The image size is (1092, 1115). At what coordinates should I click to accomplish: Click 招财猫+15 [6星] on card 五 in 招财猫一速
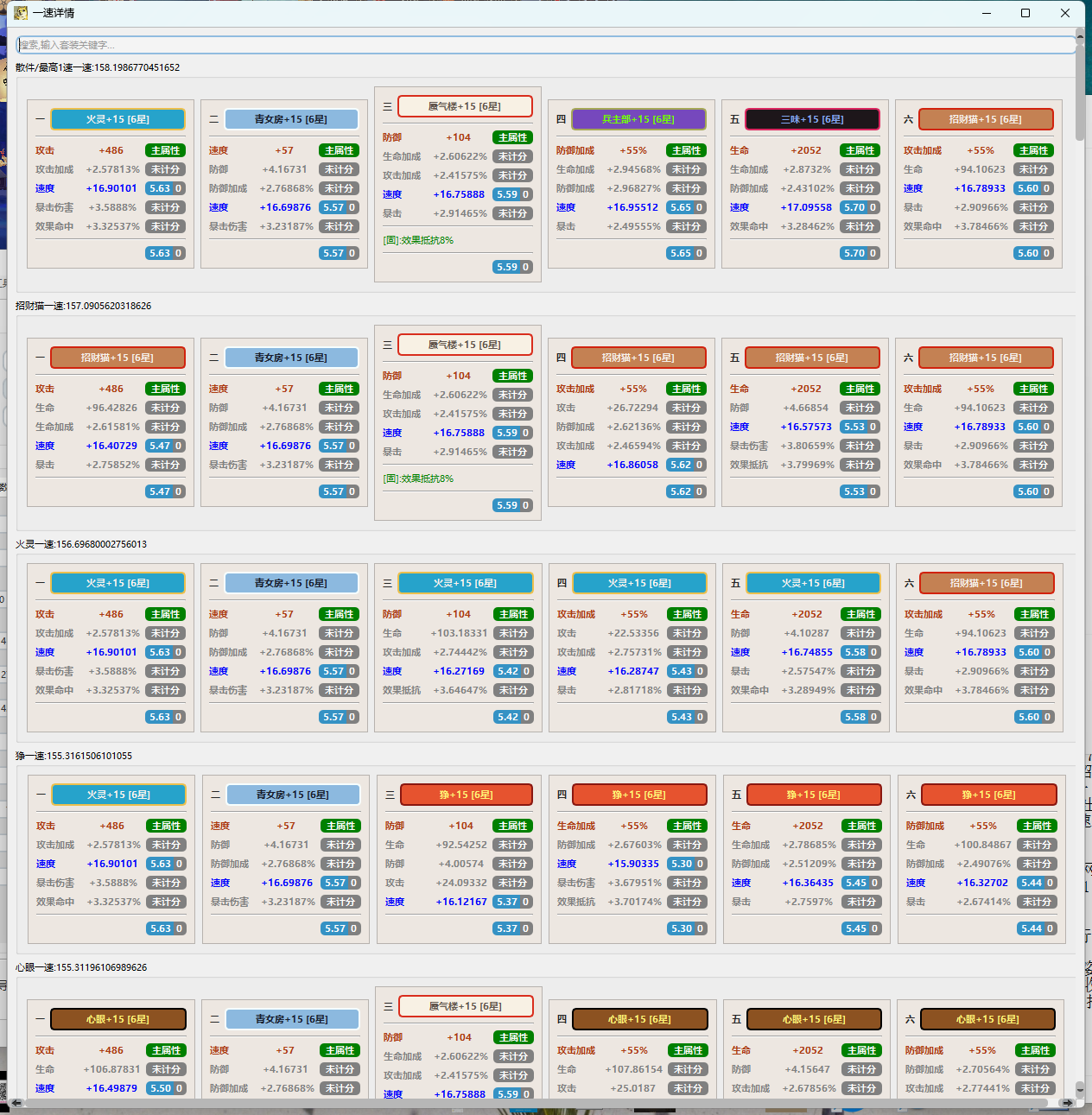812,358
